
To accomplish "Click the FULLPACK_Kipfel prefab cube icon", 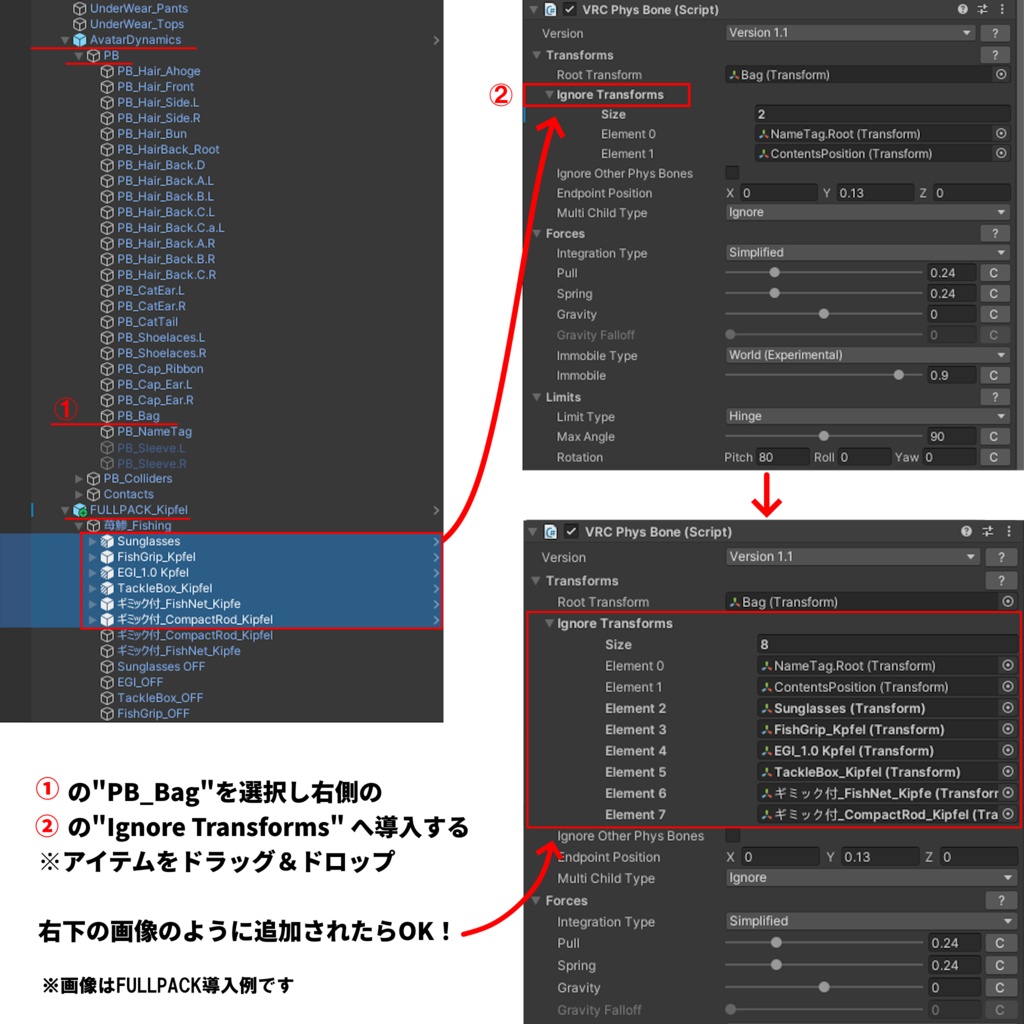I will (x=80, y=509).
